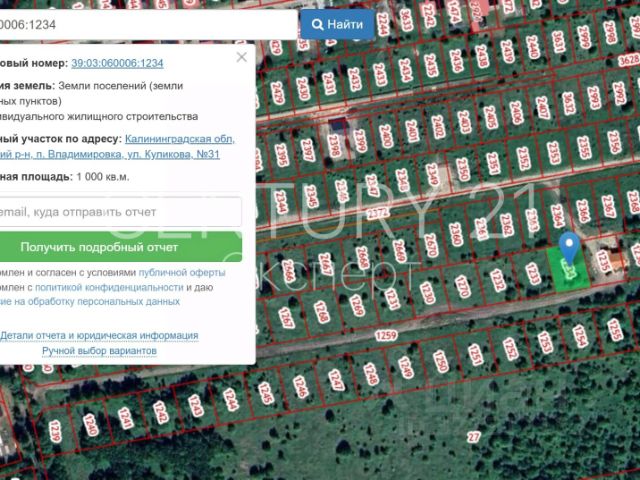Click road parcel label 1259
This screenshot has height=480, width=640.
[x=386, y=336]
